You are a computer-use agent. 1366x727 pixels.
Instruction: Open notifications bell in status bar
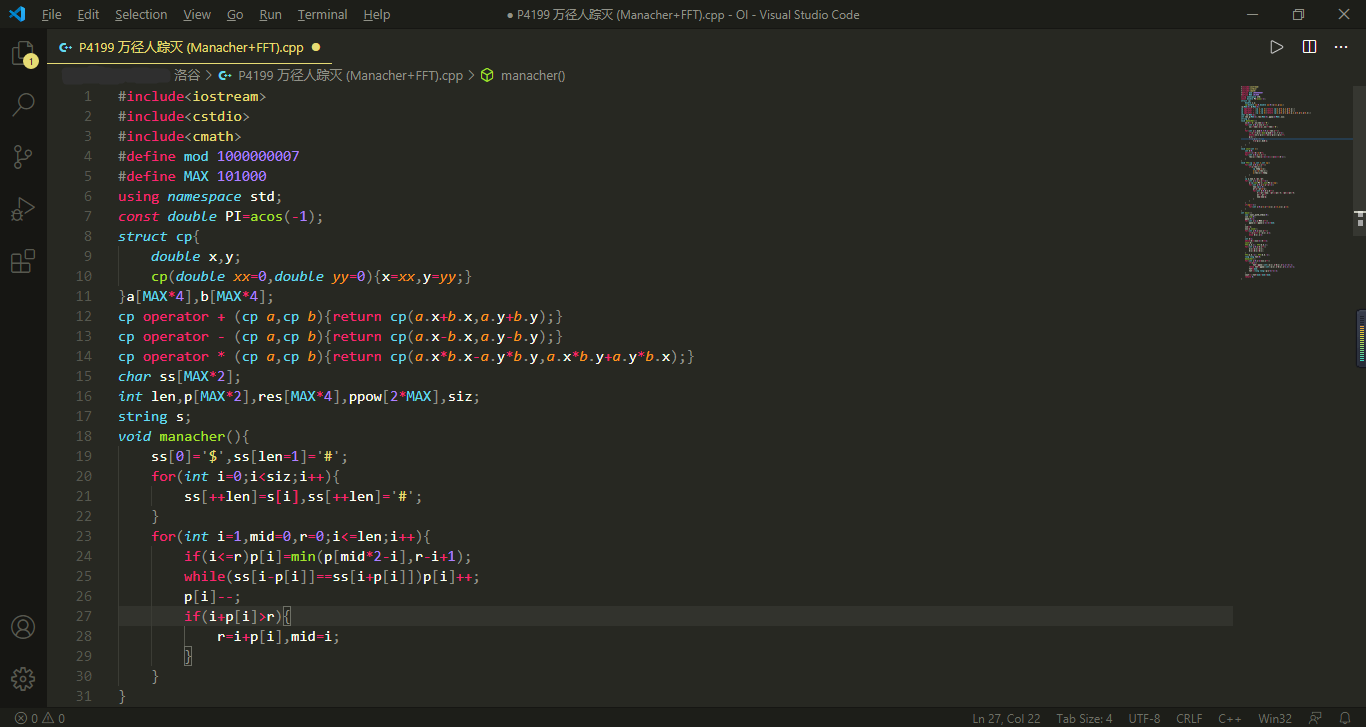(1345, 718)
